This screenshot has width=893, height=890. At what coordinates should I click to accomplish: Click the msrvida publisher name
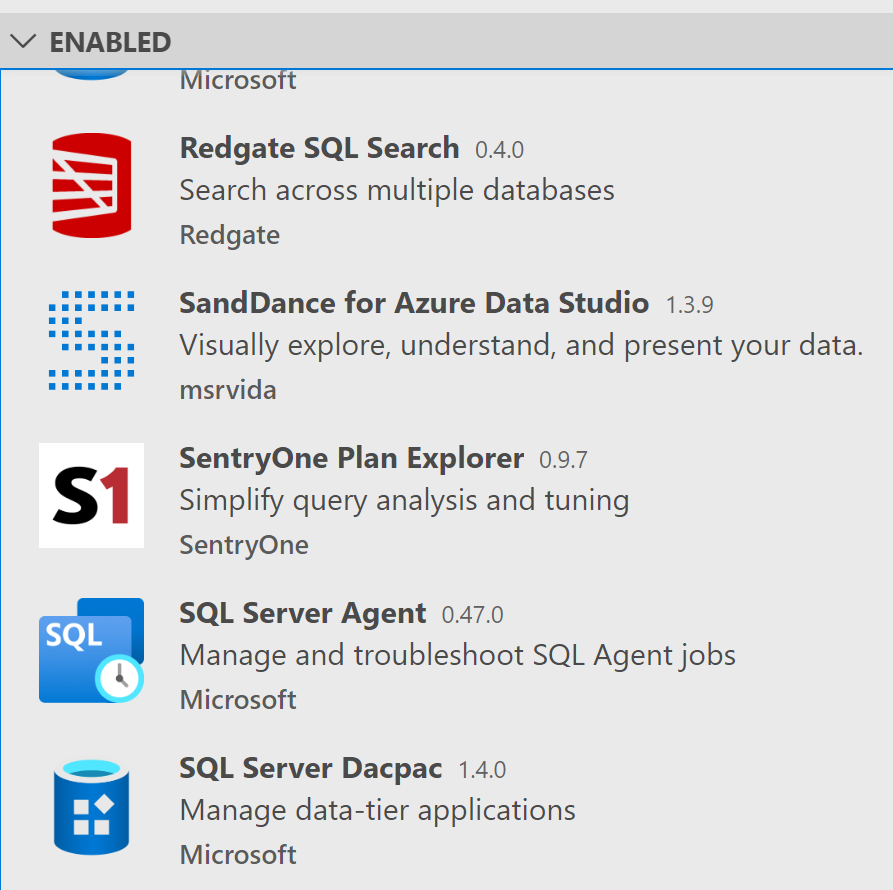[228, 391]
